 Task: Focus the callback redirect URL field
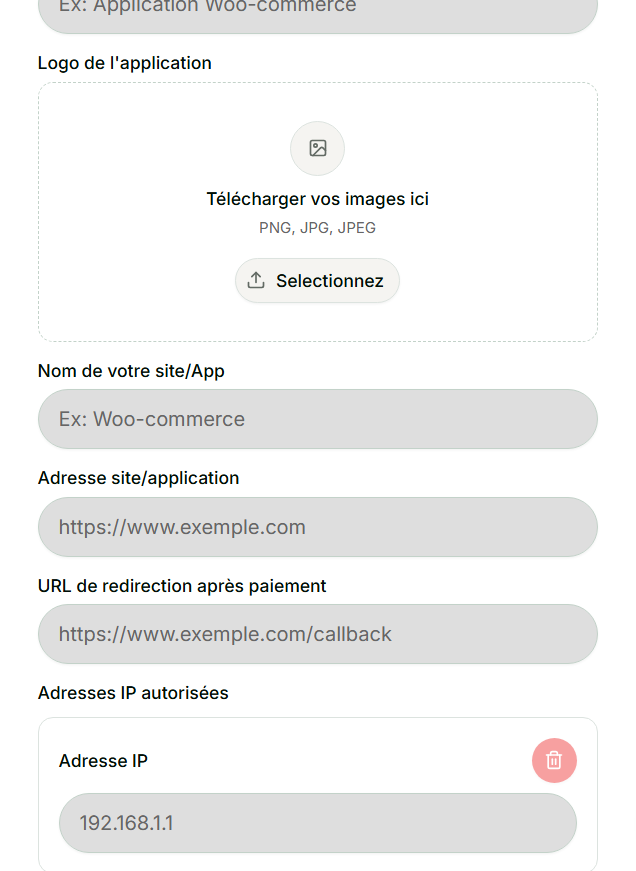[317, 634]
